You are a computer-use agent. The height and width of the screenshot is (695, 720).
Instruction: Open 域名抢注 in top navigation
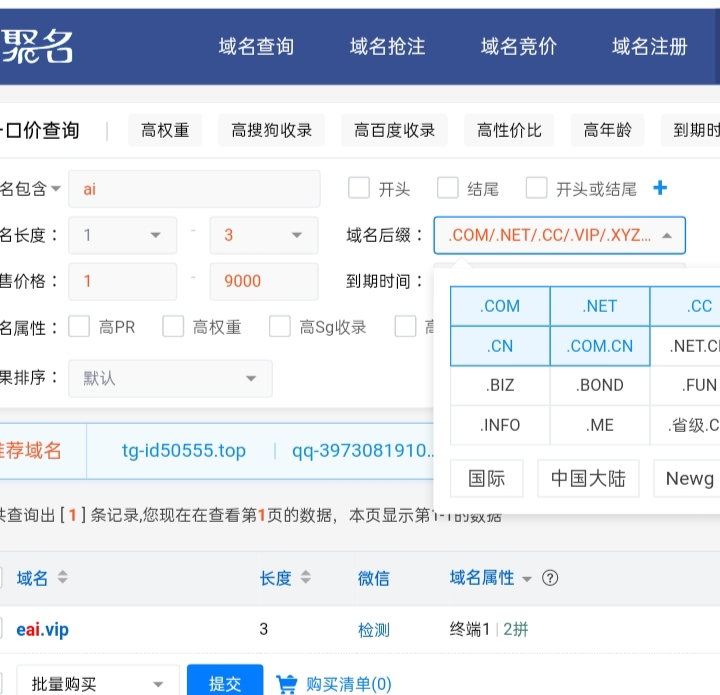[387, 46]
